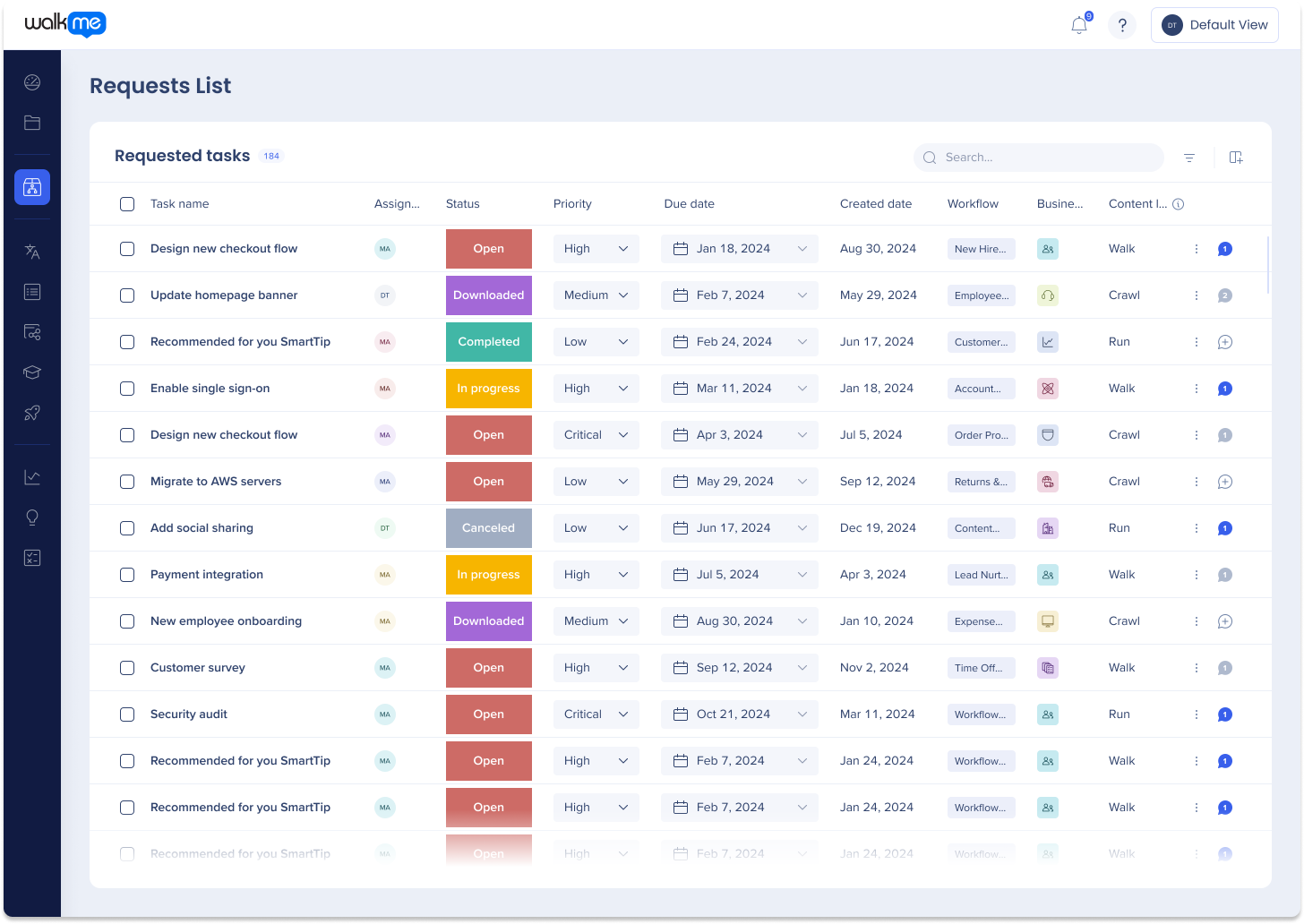
Task: Check the box for Design new checkout flow
Action: pos(126,248)
